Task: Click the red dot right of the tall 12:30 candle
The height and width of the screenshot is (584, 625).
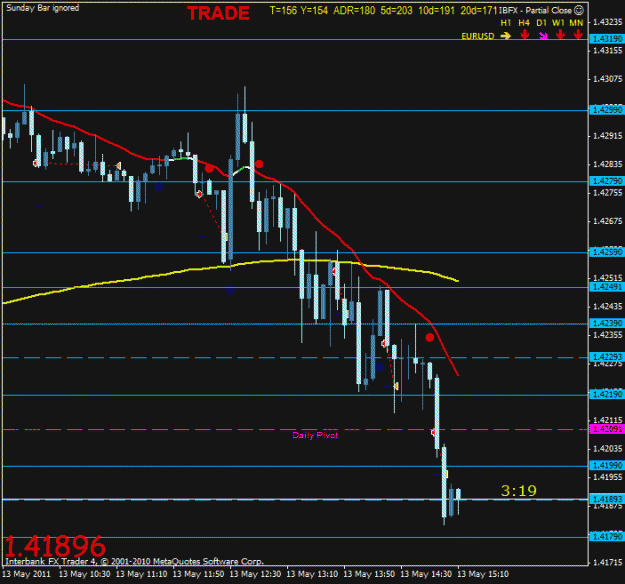Action: [259, 164]
